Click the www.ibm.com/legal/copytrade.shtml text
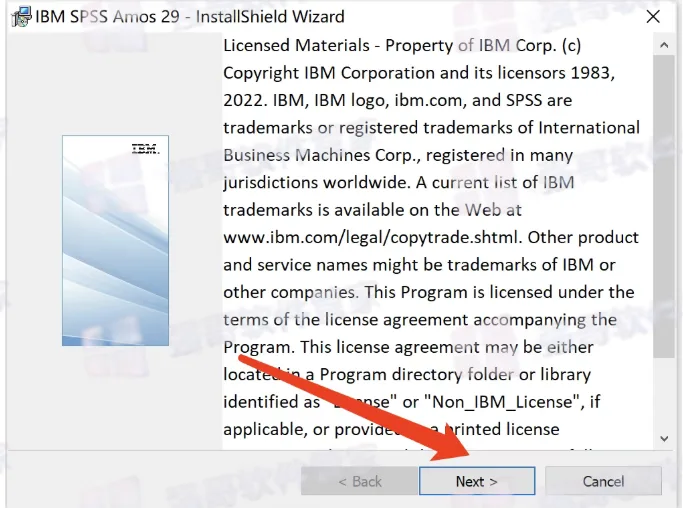Viewport: 683px width, 508px height. click(x=372, y=237)
